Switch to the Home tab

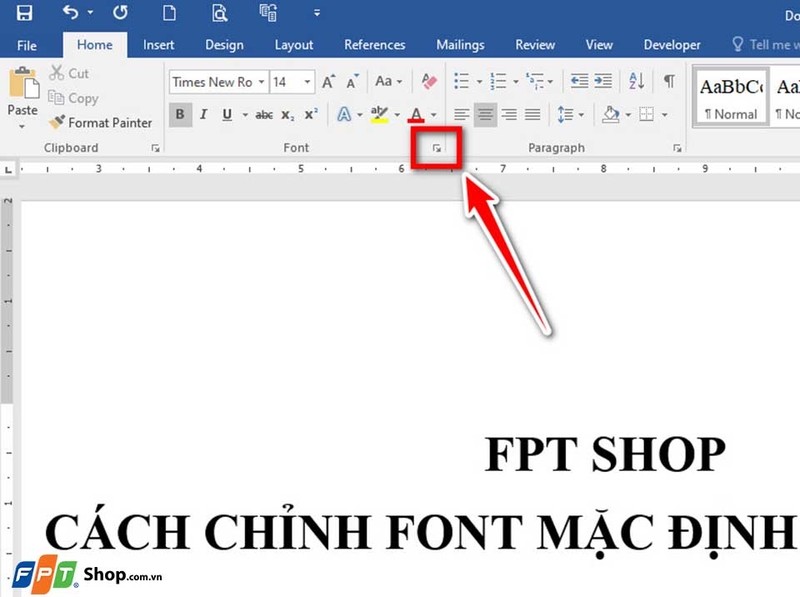(95, 45)
